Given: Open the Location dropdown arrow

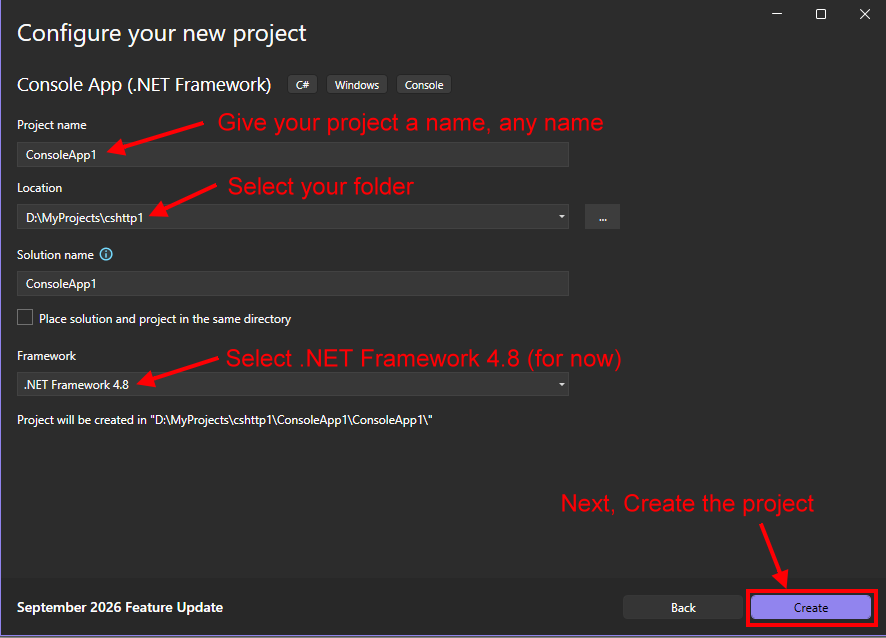Looking at the screenshot, I should tap(561, 217).
